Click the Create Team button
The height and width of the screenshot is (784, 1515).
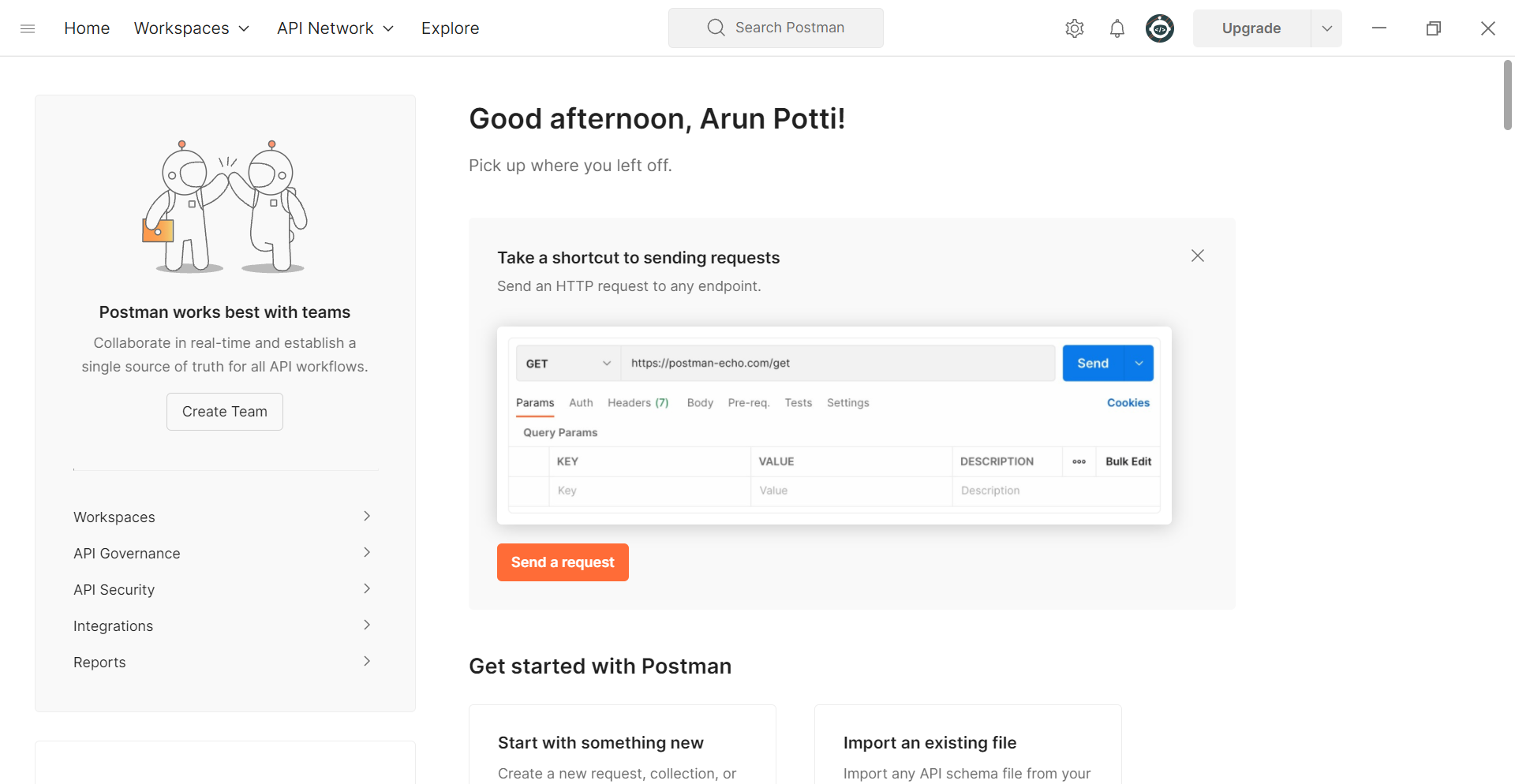224,411
